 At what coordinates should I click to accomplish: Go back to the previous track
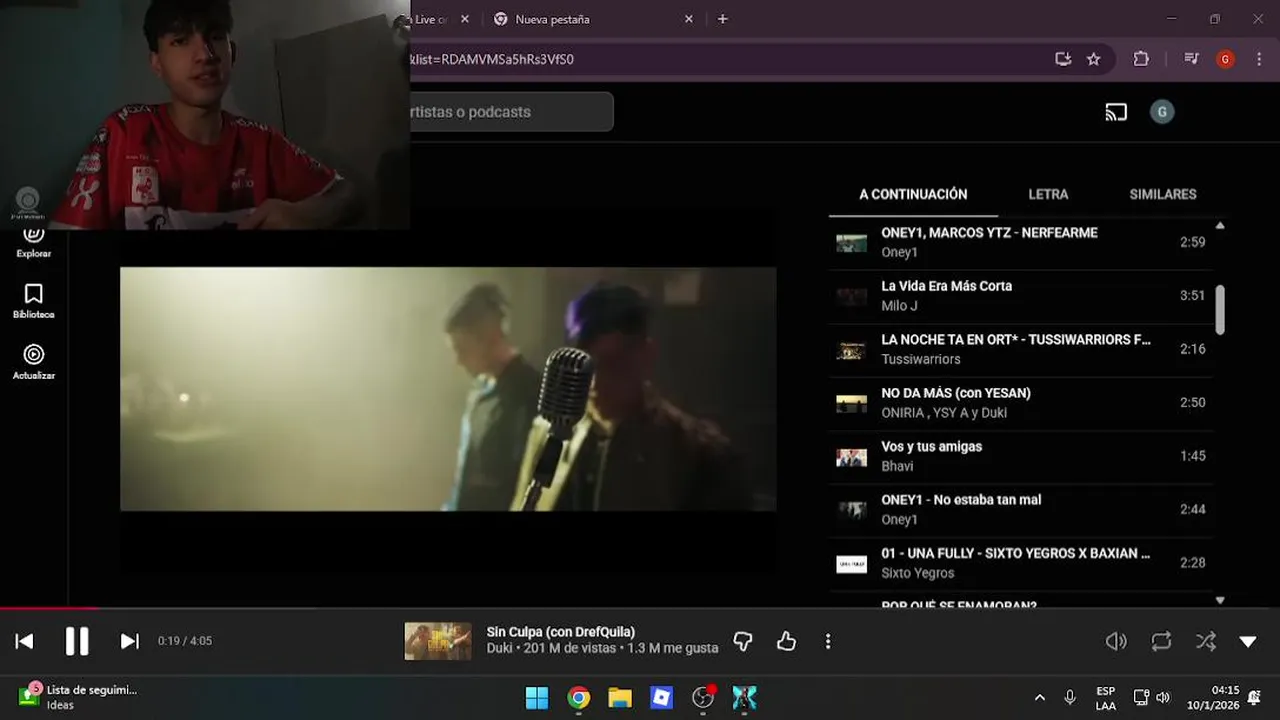point(25,641)
